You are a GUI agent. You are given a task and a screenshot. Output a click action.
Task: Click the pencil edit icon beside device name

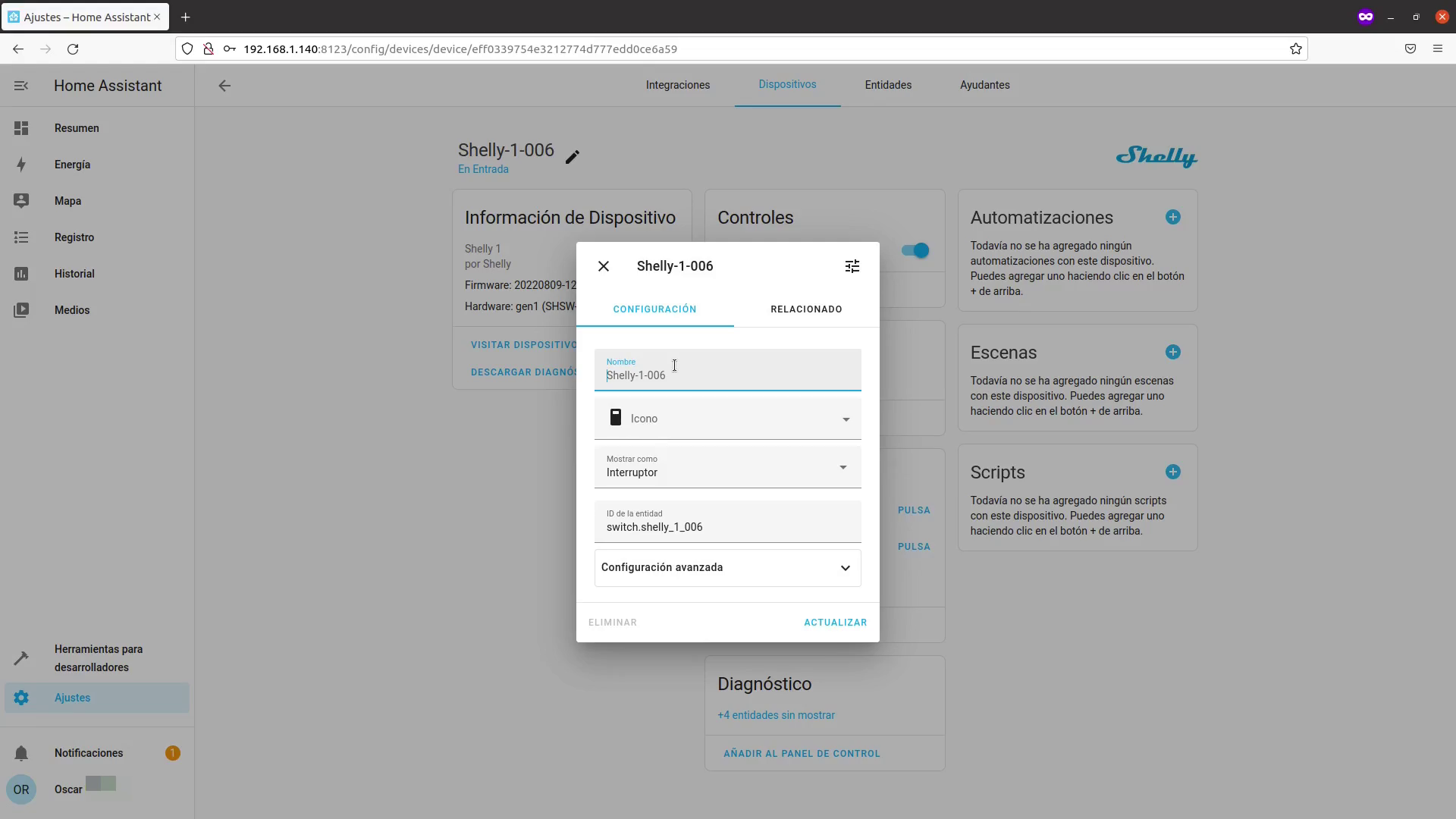(573, 157)
